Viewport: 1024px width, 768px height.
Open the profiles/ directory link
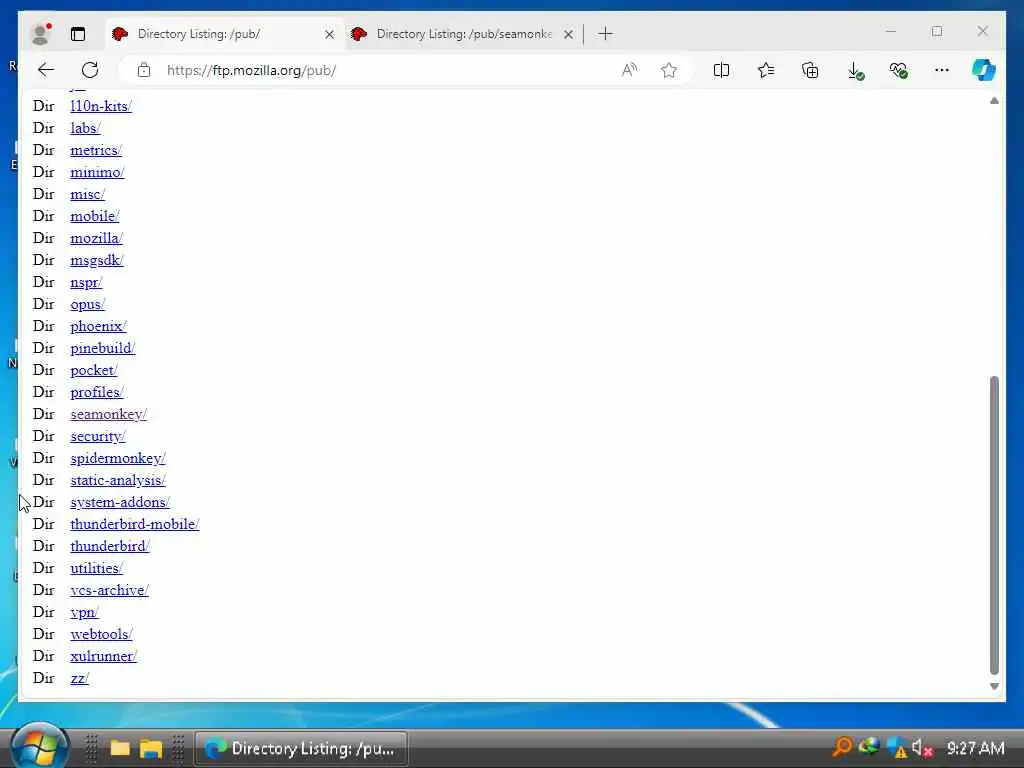(97, 392)
